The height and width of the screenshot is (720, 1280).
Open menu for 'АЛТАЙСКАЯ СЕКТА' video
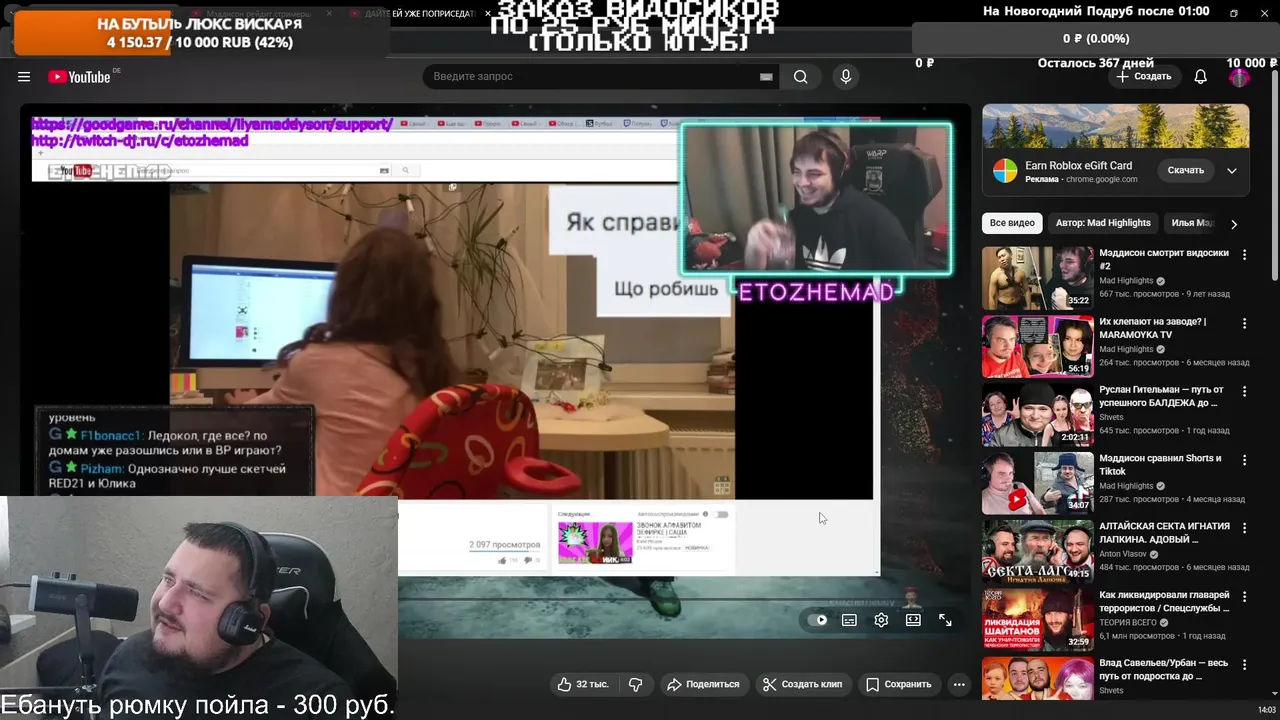click(x=1245, y=527)
